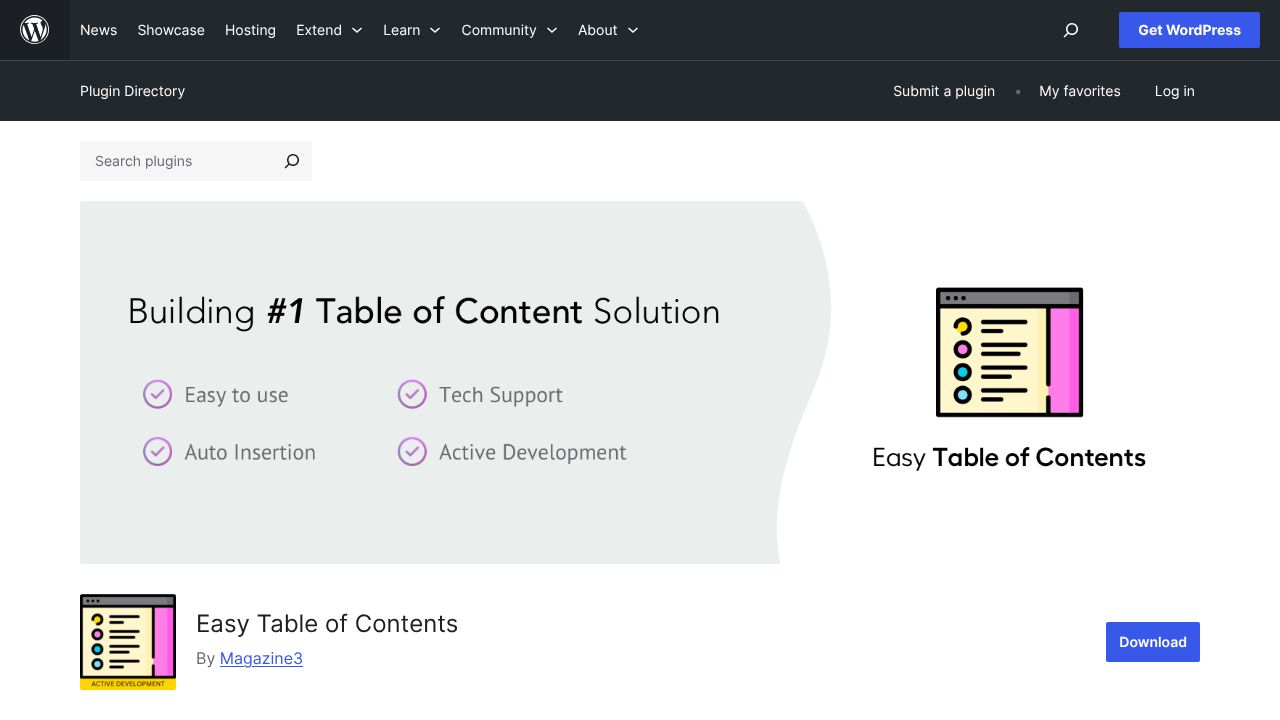1280x720 pixels.
Task: Expand the Community dropdown menu
Action: (x=509, y=30)
